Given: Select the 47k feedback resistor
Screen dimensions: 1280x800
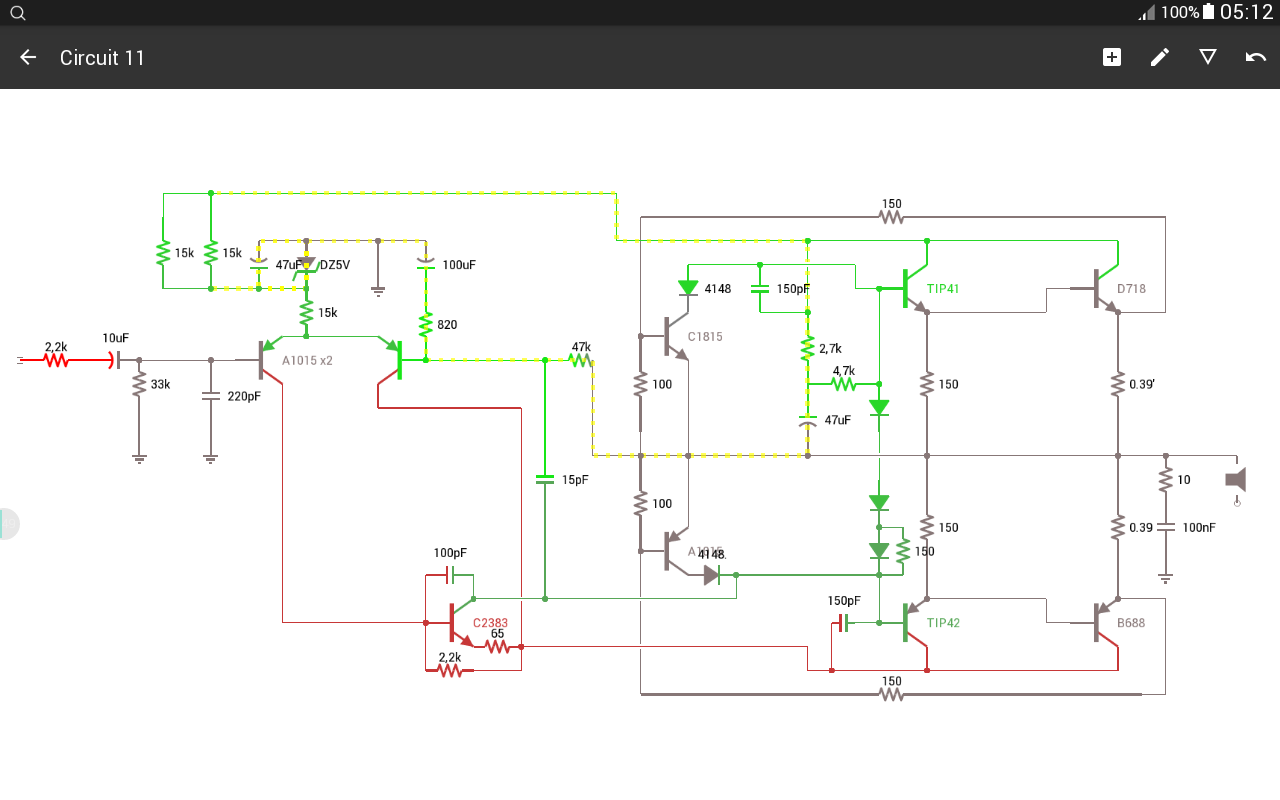Looking at the screenshot, I should (x=580, y=359).
